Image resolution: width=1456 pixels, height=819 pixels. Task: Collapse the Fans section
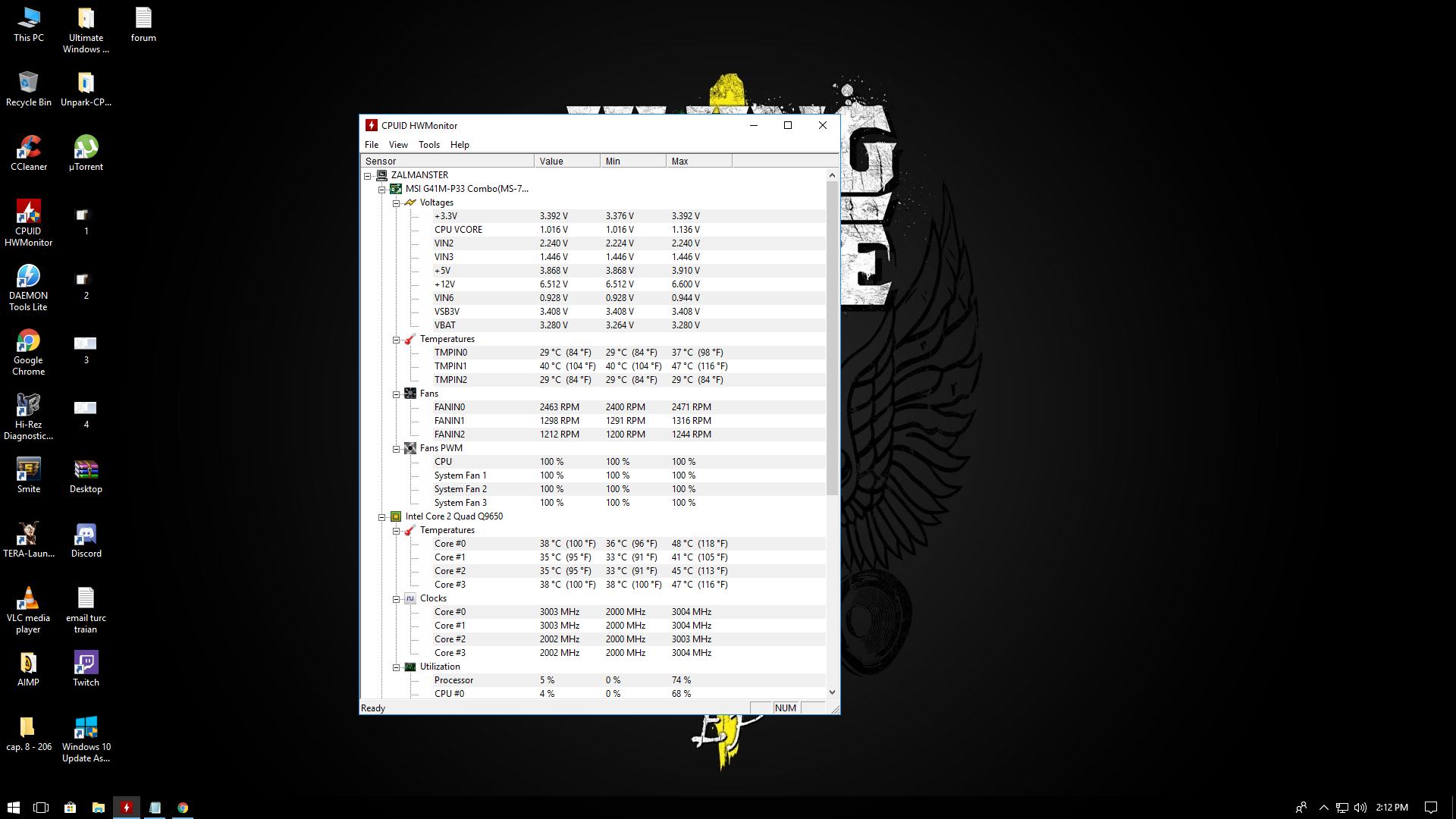pyautogui.click(x=396, y=394)
